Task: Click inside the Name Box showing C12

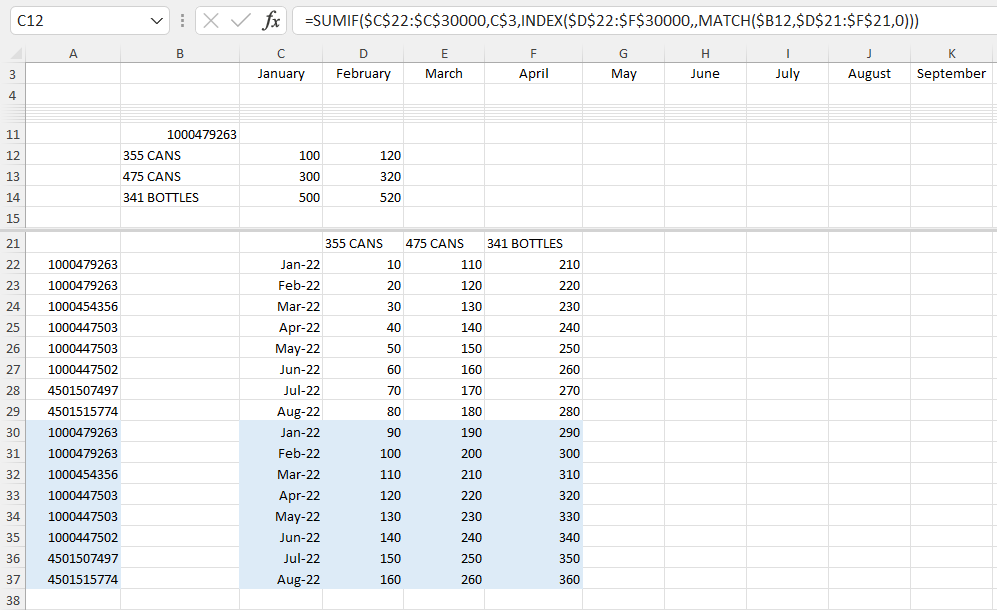Action: pos(79,21)
